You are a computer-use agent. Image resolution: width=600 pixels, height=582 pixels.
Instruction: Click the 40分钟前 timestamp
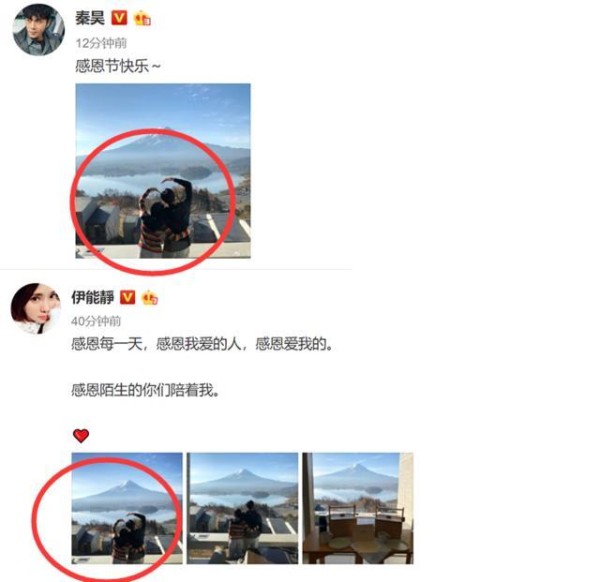(96, 321)
